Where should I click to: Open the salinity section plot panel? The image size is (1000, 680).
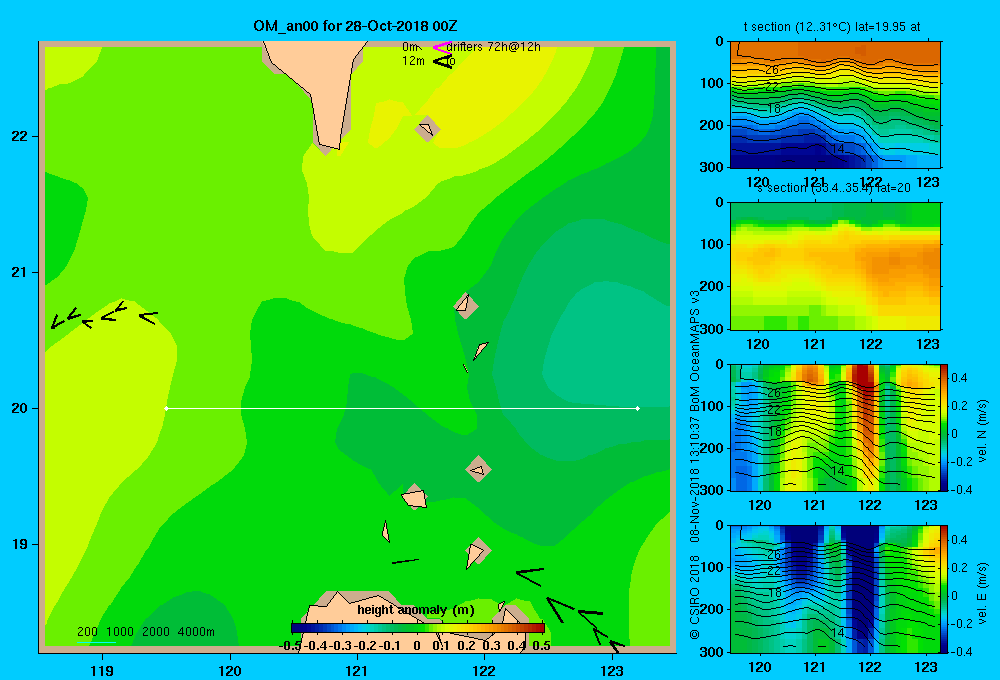click(835, 266)
